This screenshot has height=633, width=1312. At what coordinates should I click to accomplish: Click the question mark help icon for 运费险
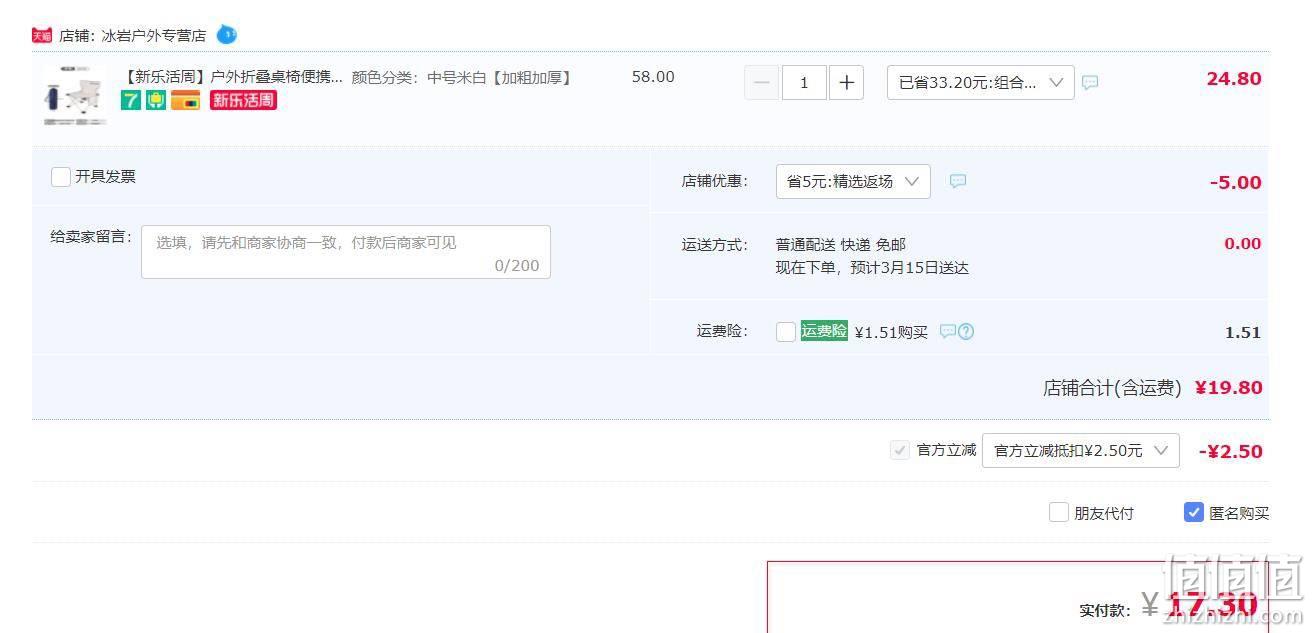pos(966,332)
